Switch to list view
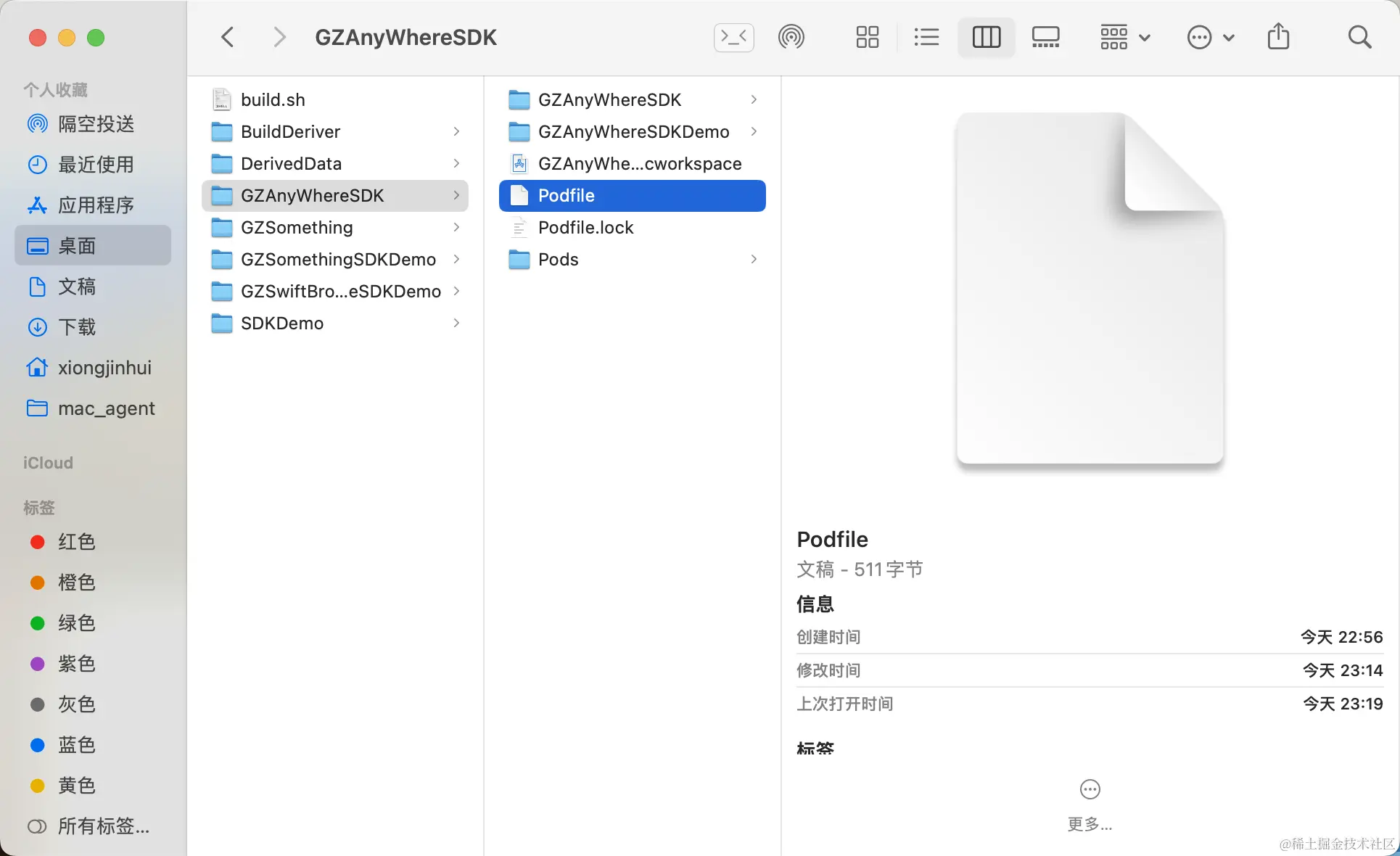The width and height of the screenshot is (1400, 856). tap(926, 37)
